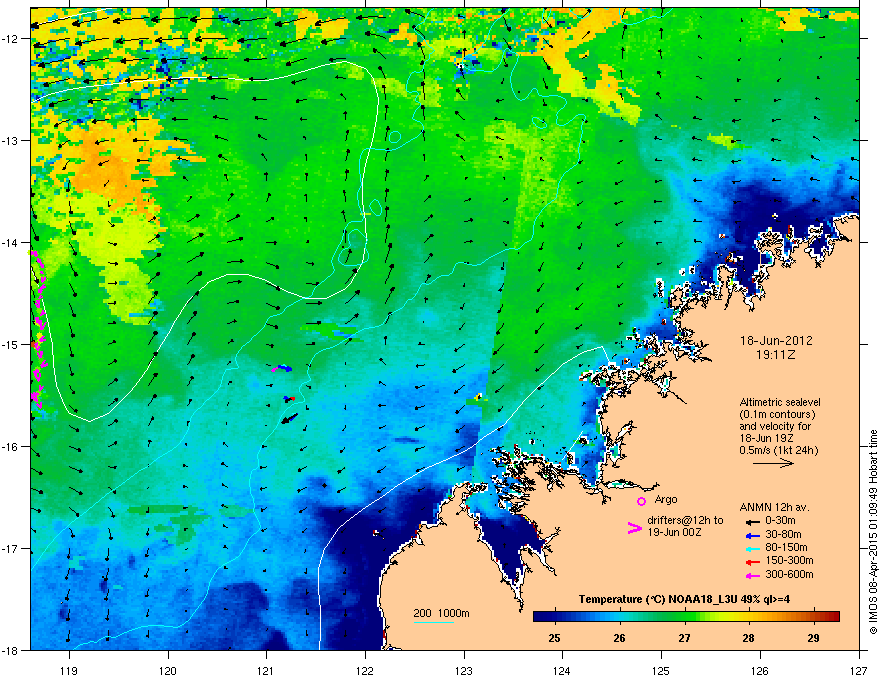Image resolution: width=880 pixels, height=680 pixels.
Task: Click the vertical IMOS copyright timestamp text
Action: pyautogui.click(x=873, y=532)
